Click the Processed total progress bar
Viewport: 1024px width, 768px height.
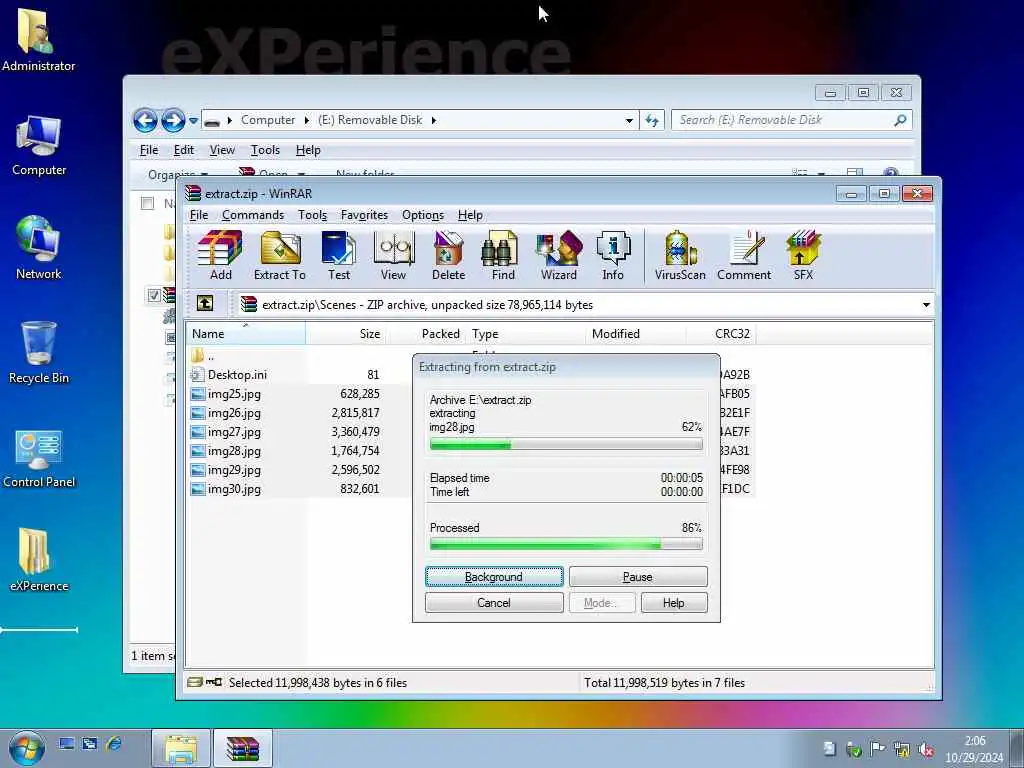pyautogui.click(x=566, y=544)
